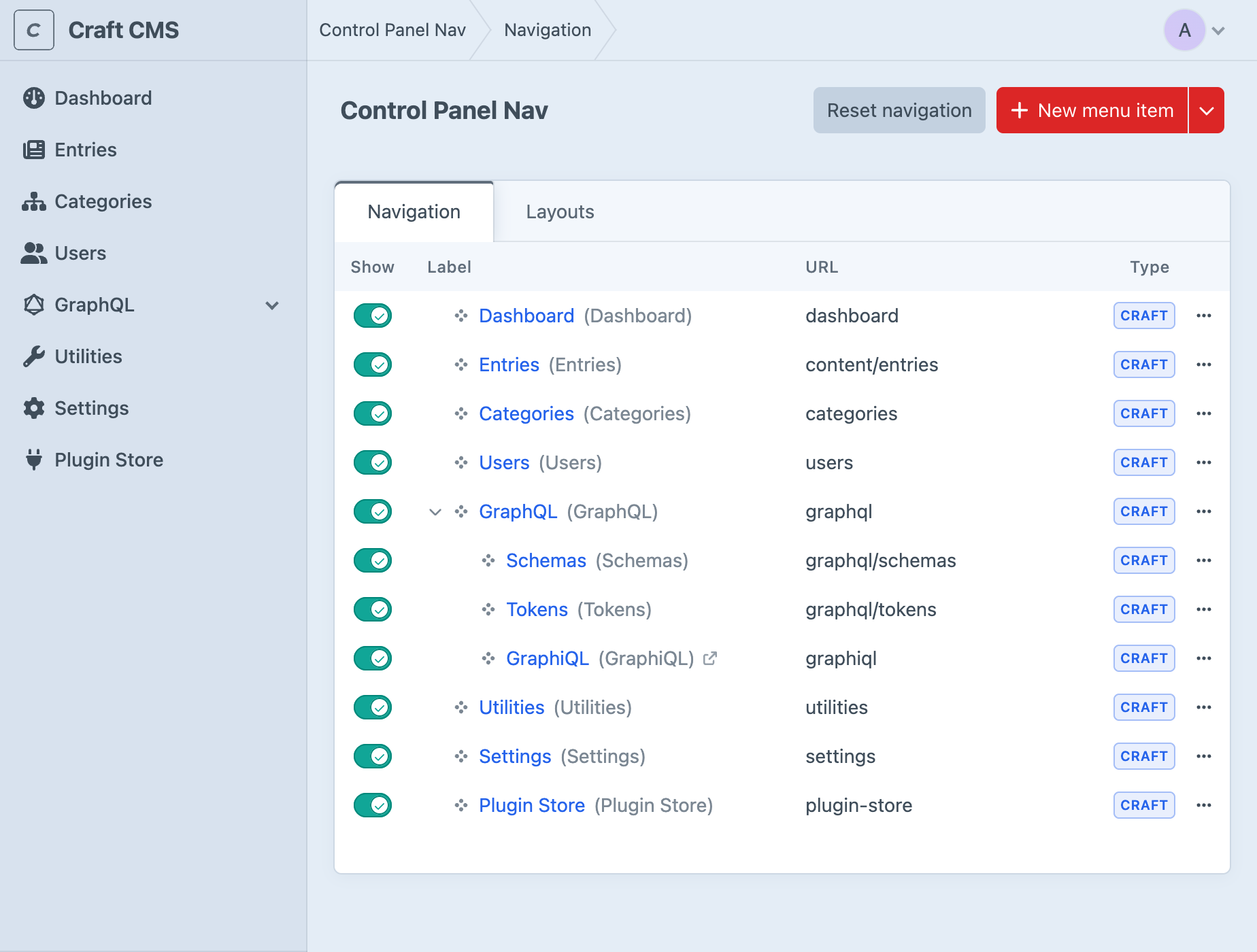This screenshot has width=1257, height=952.
Task: Toggle visibility of the GraphiQL row
Action: (373, 658)
